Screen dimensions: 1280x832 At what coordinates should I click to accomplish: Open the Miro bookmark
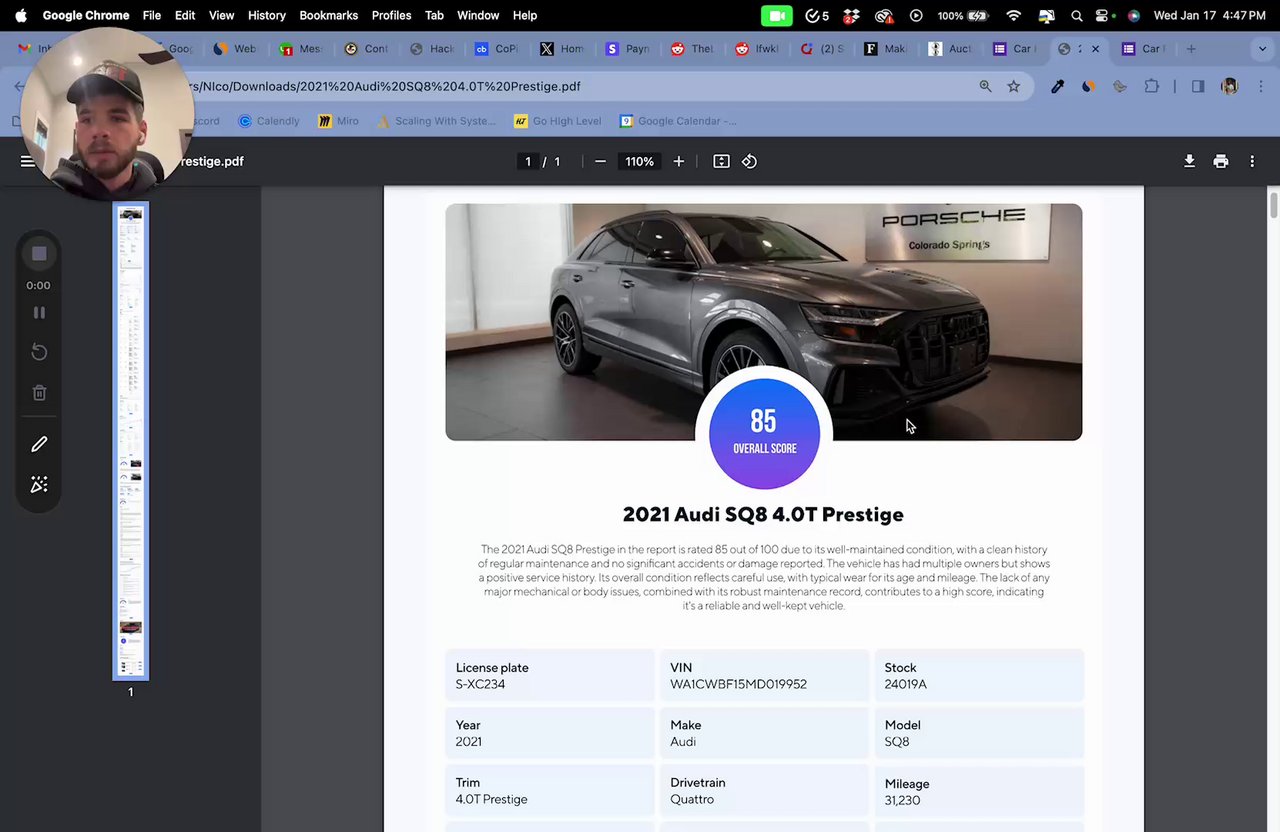tap(338, 121)
